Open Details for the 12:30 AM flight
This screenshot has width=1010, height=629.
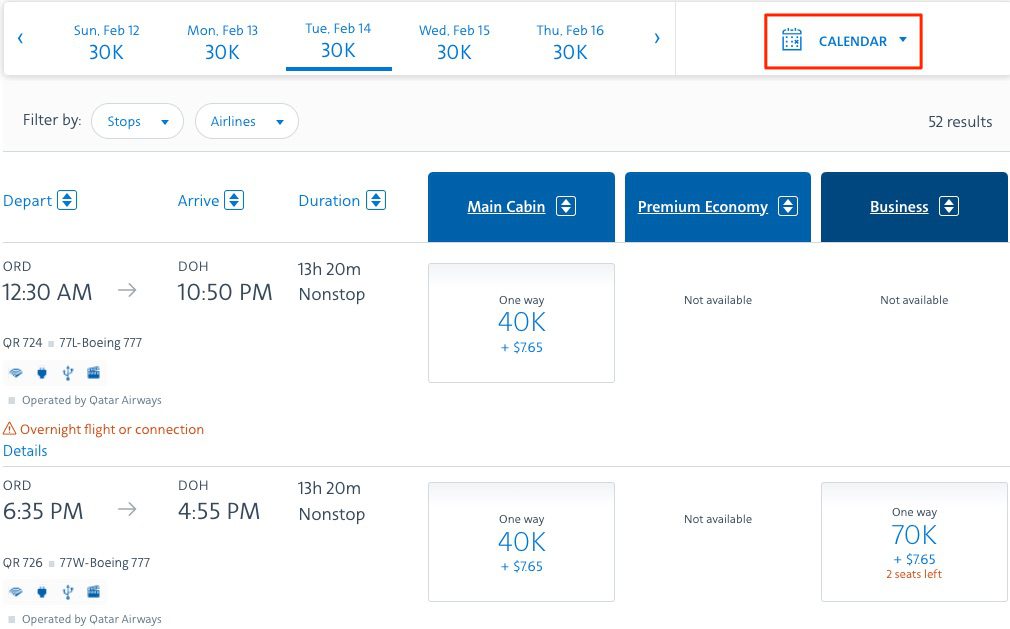(25, 450)
